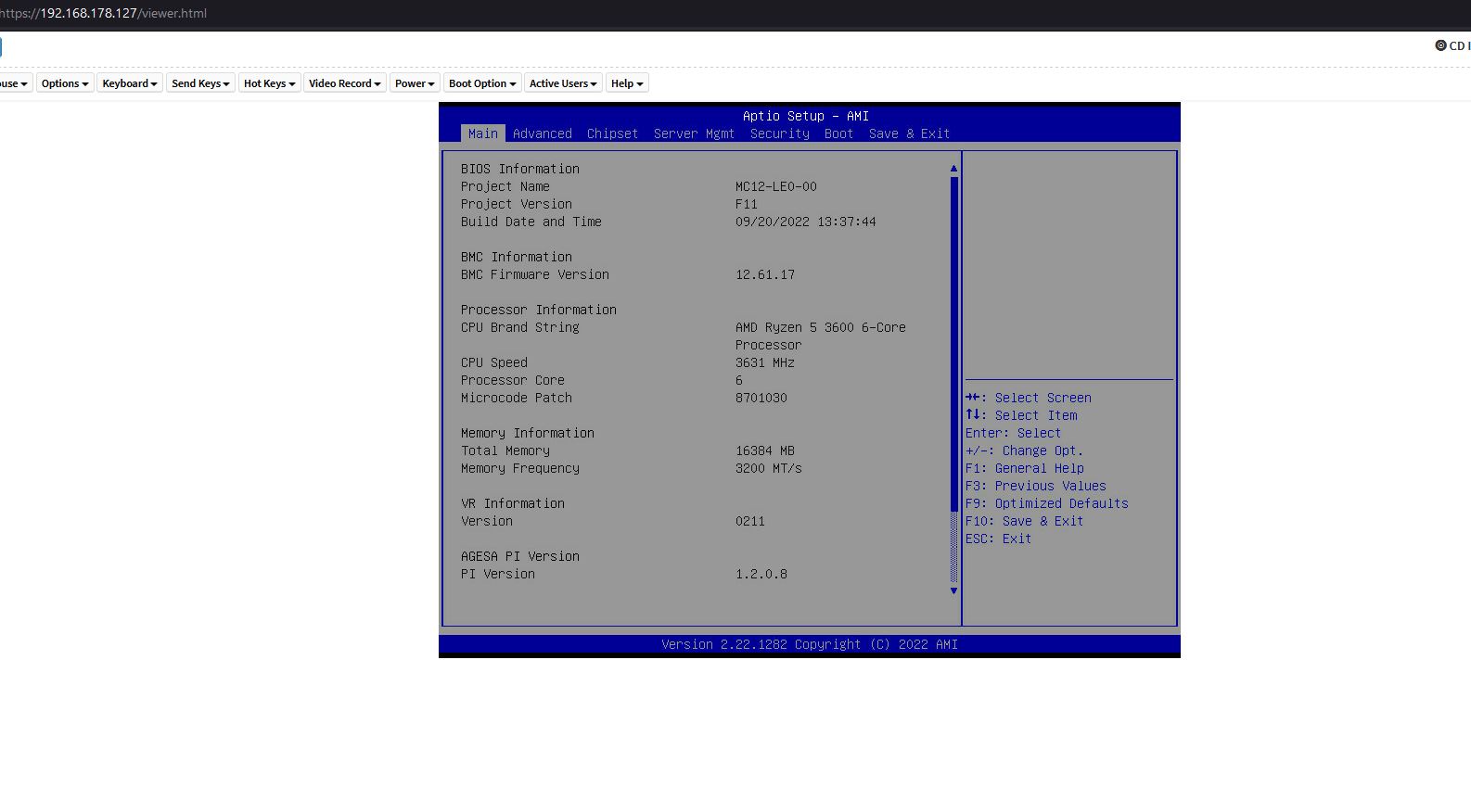Screen dimensions: 1471x812
Task: Click the F3: Previous Values hint
Action: [x=1036, y=486]
